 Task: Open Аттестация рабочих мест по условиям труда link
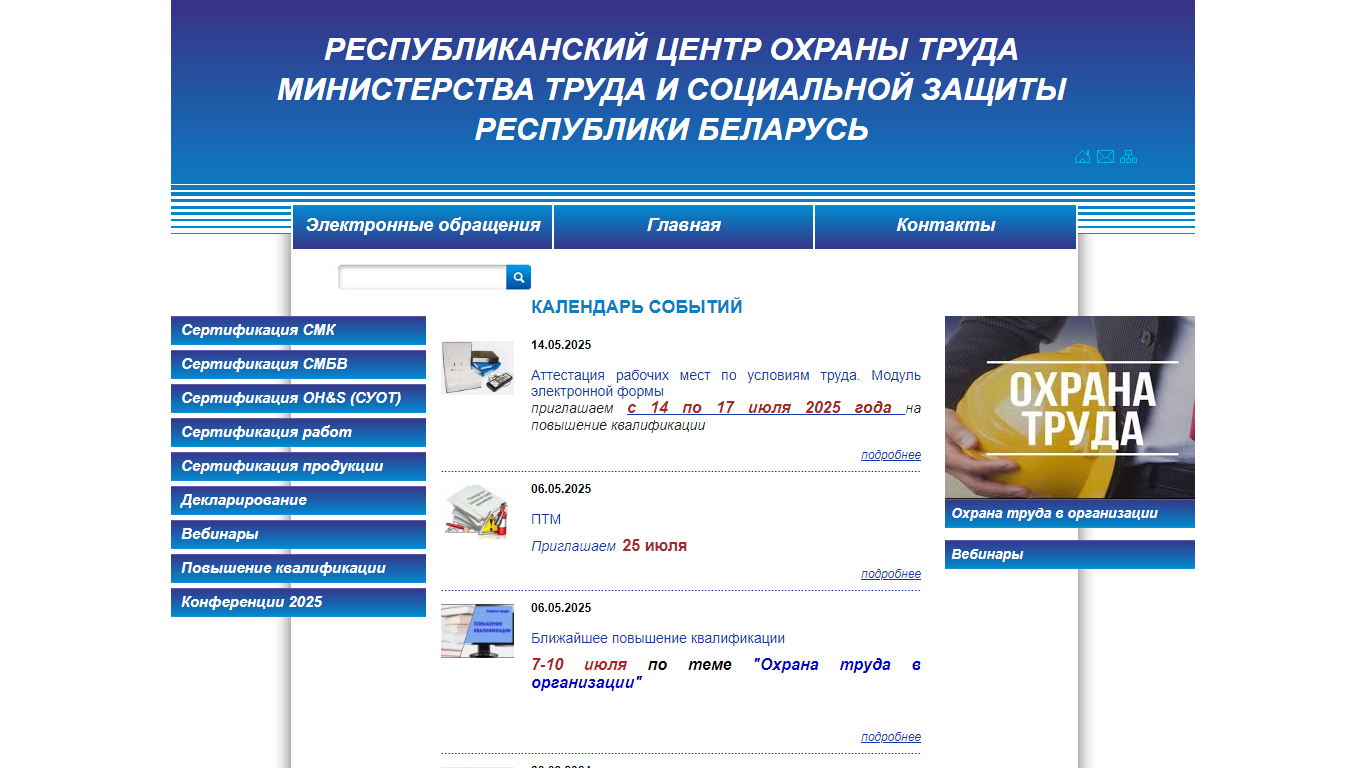click(726, 384)
